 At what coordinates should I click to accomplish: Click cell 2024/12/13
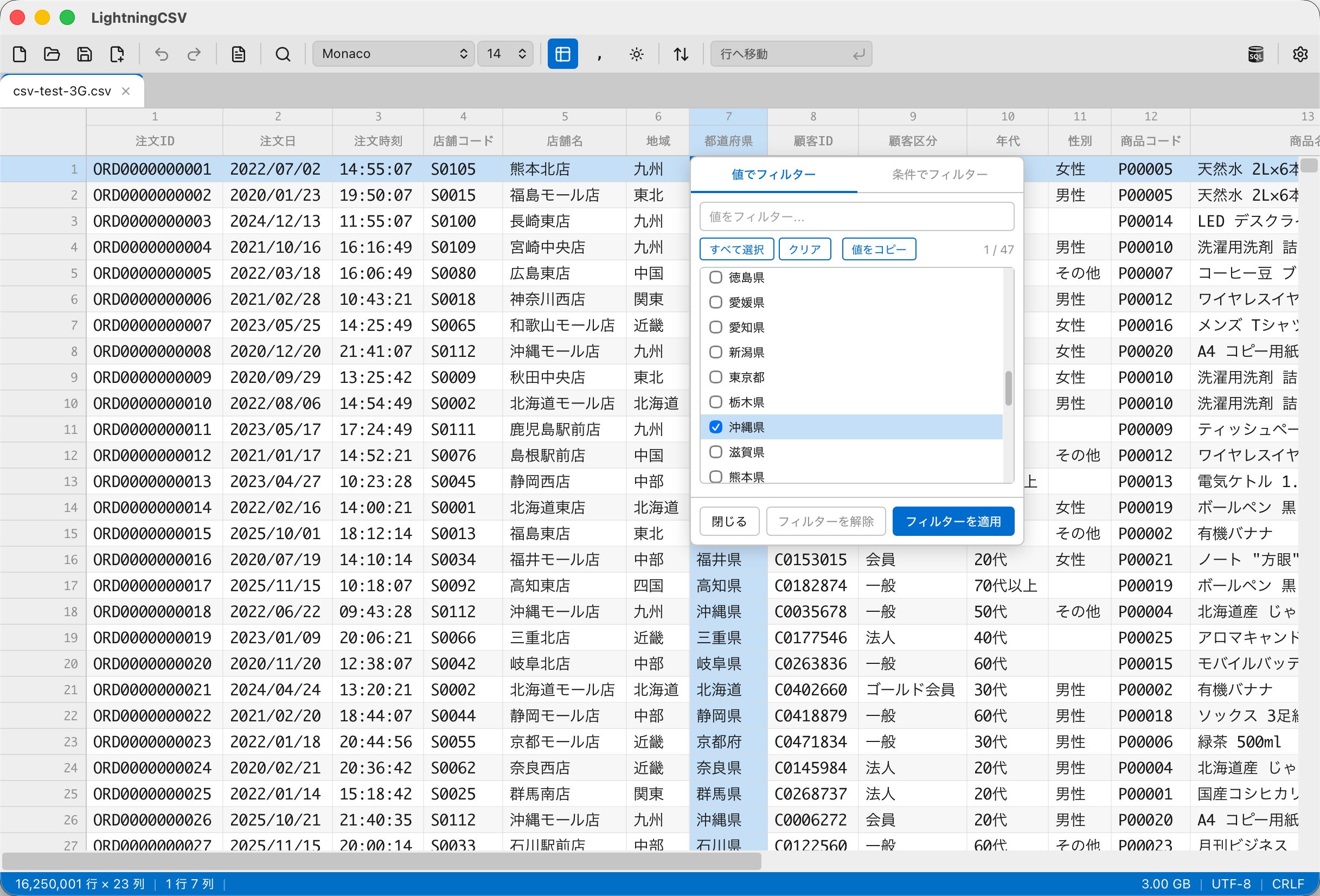(x=277, y=221)
